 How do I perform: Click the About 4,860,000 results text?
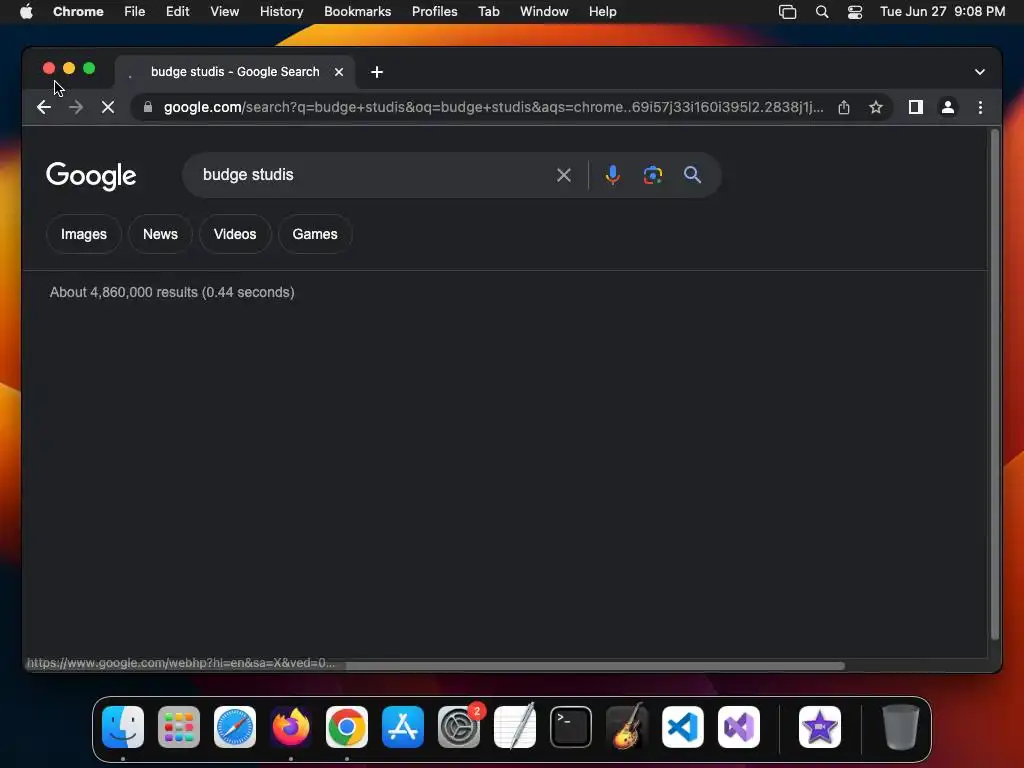pos(172,292)
